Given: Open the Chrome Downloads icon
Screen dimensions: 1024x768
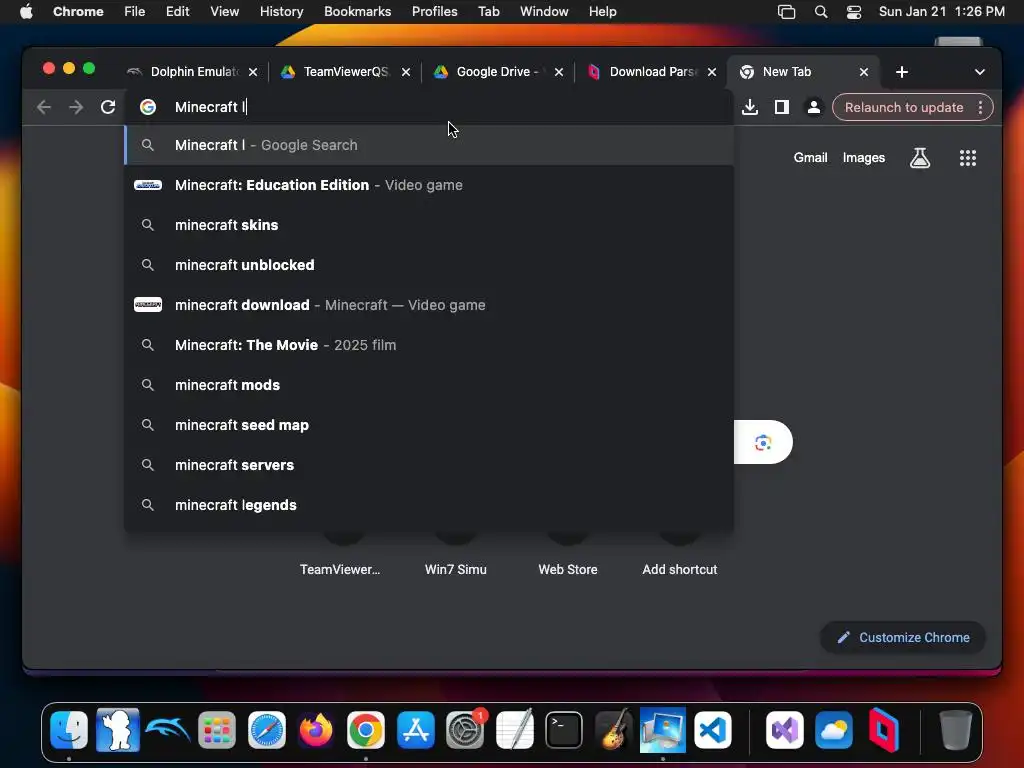Looking at the screenshot, I should tap(750, 107).
